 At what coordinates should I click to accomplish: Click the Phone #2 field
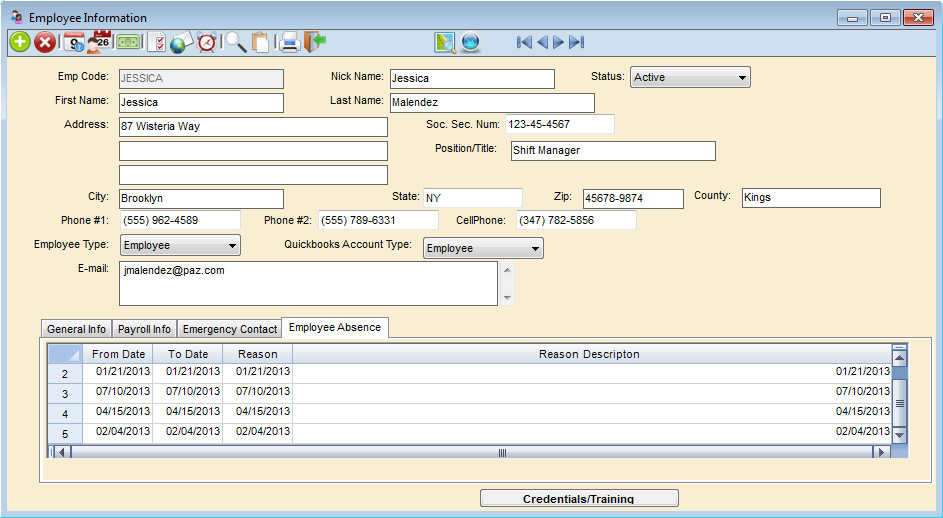(378, 220)
